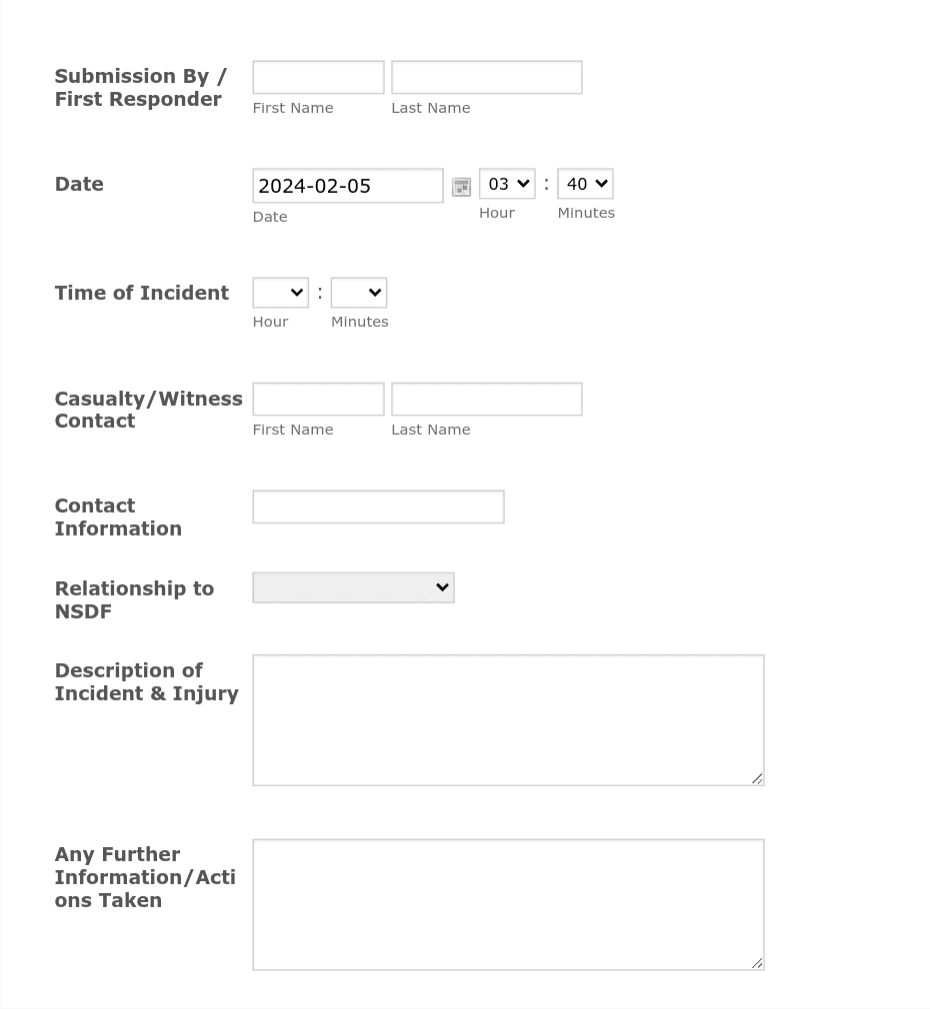Click the Further Information textarea resize handle
Viewport: 930px width, 1009px height.
758,962
